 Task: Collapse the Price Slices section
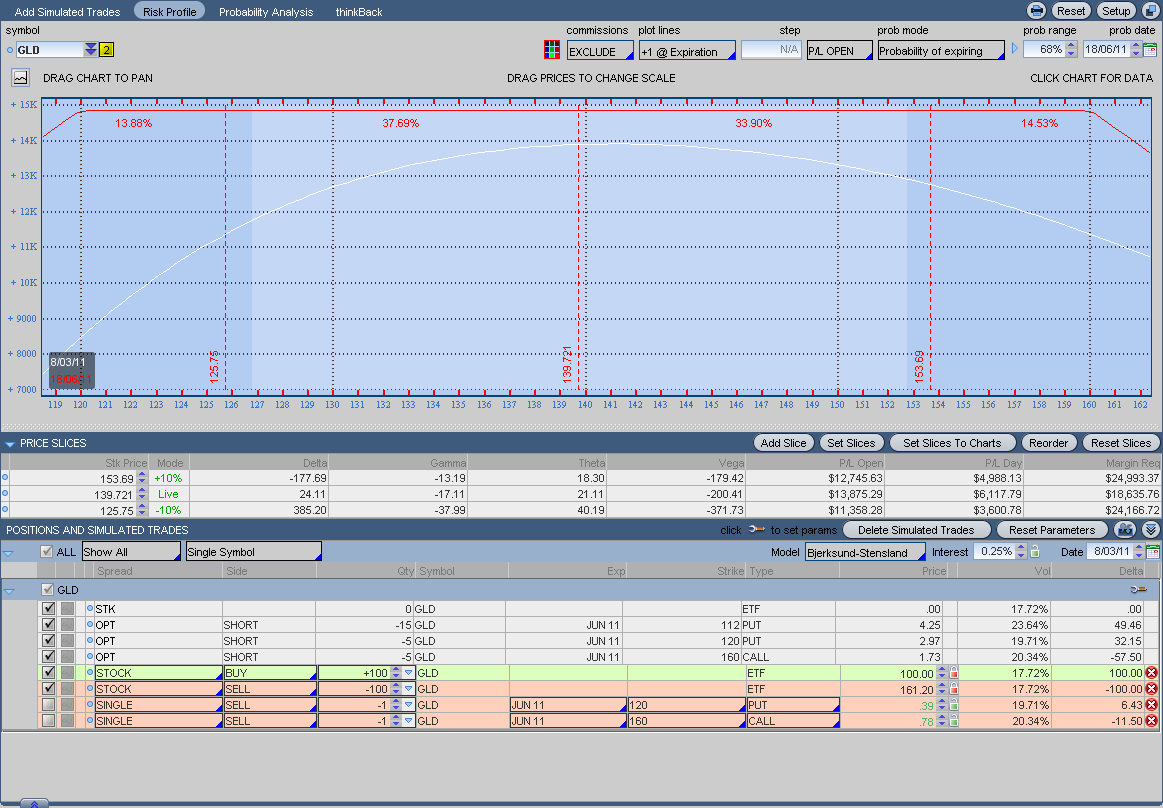9,443
